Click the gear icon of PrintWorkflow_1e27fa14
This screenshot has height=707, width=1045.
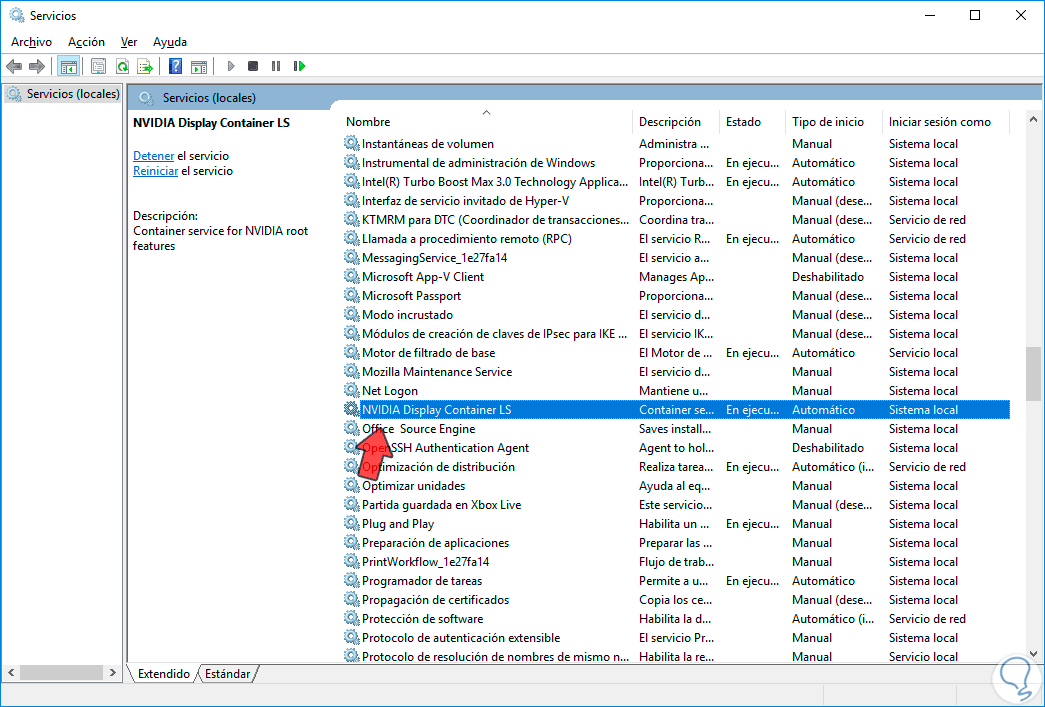351,561
